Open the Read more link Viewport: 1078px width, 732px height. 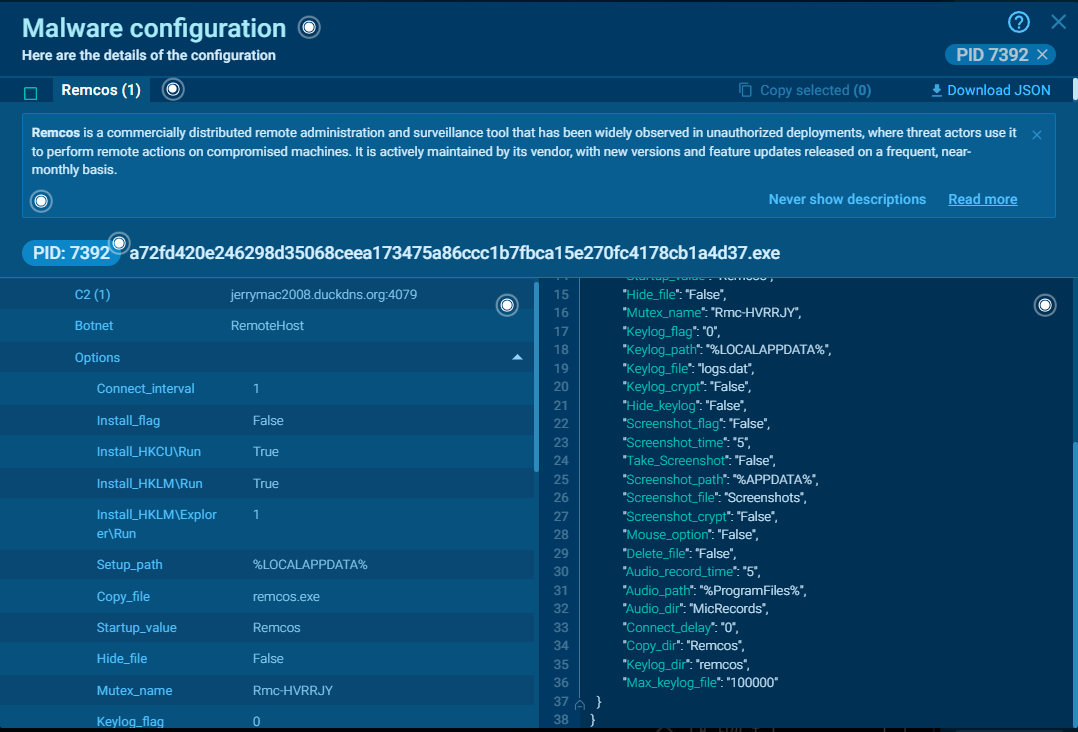[x=982, y=199]
